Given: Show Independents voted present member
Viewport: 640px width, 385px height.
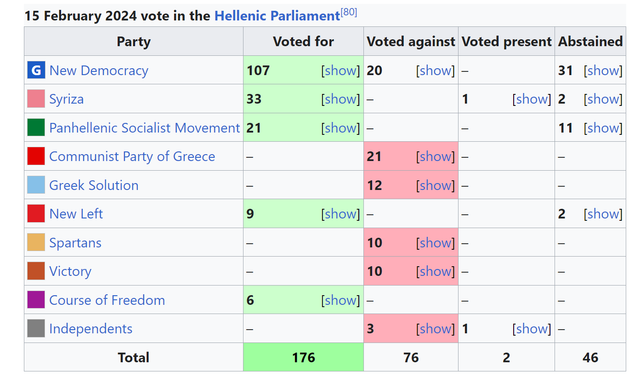Looking at the screenshot, I should pos(531,329).
